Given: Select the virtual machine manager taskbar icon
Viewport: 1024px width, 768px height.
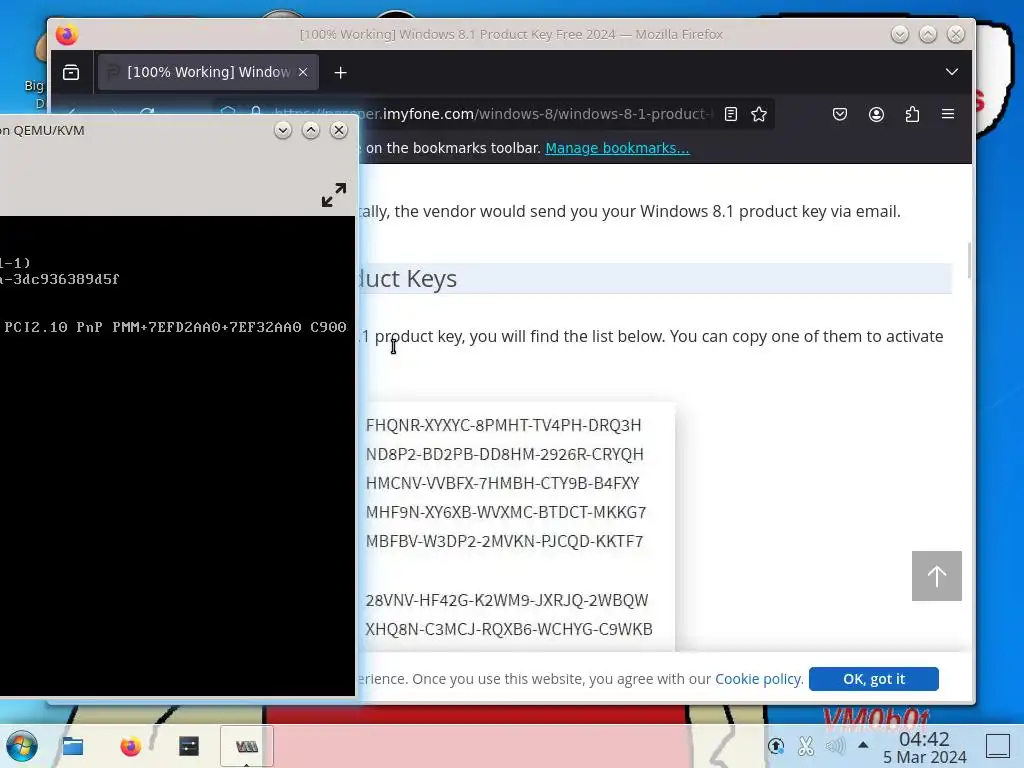Looking at the screenshot, I should tap(246, 746).
